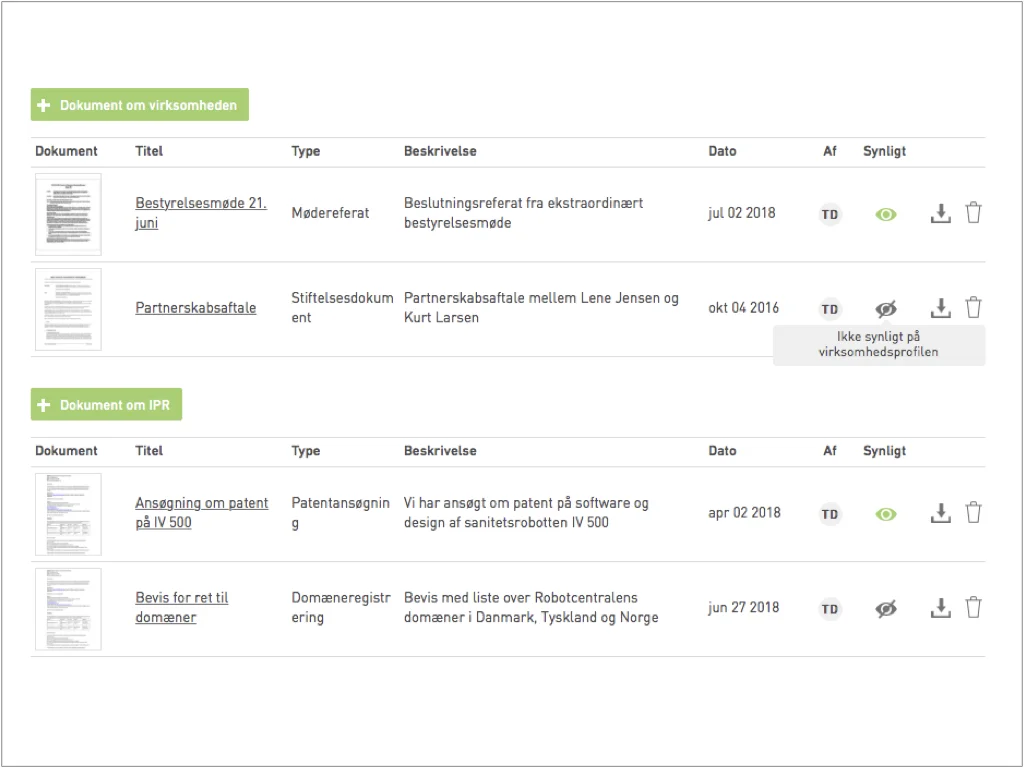Image resolution: width=1024 pixels, height=768 pixels.
Task: Hide the patent application from the profile
Action: [886, 515]
